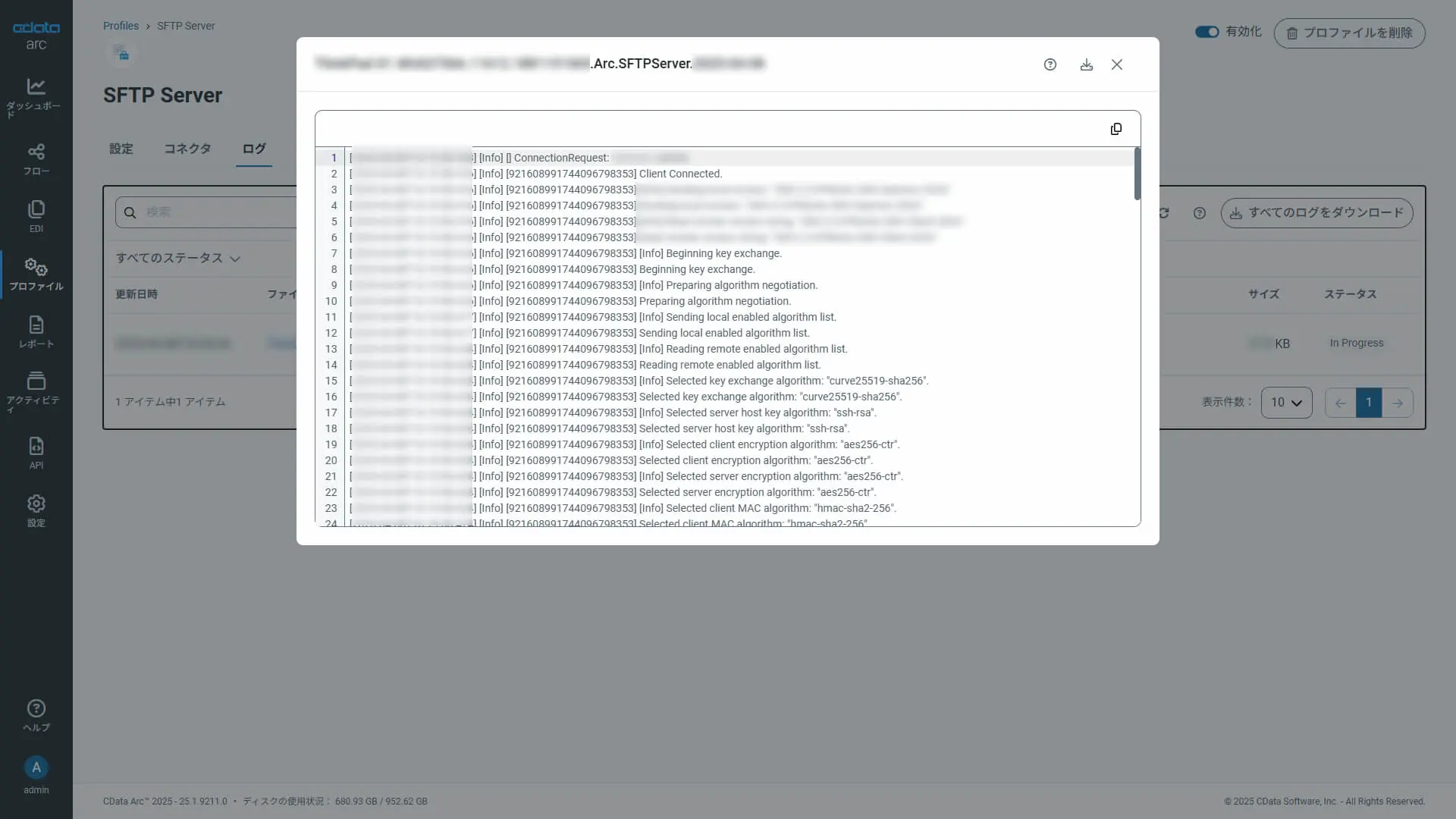
Task: Expand the すべてのステータス filter dropdown
Action: (177, 259)
